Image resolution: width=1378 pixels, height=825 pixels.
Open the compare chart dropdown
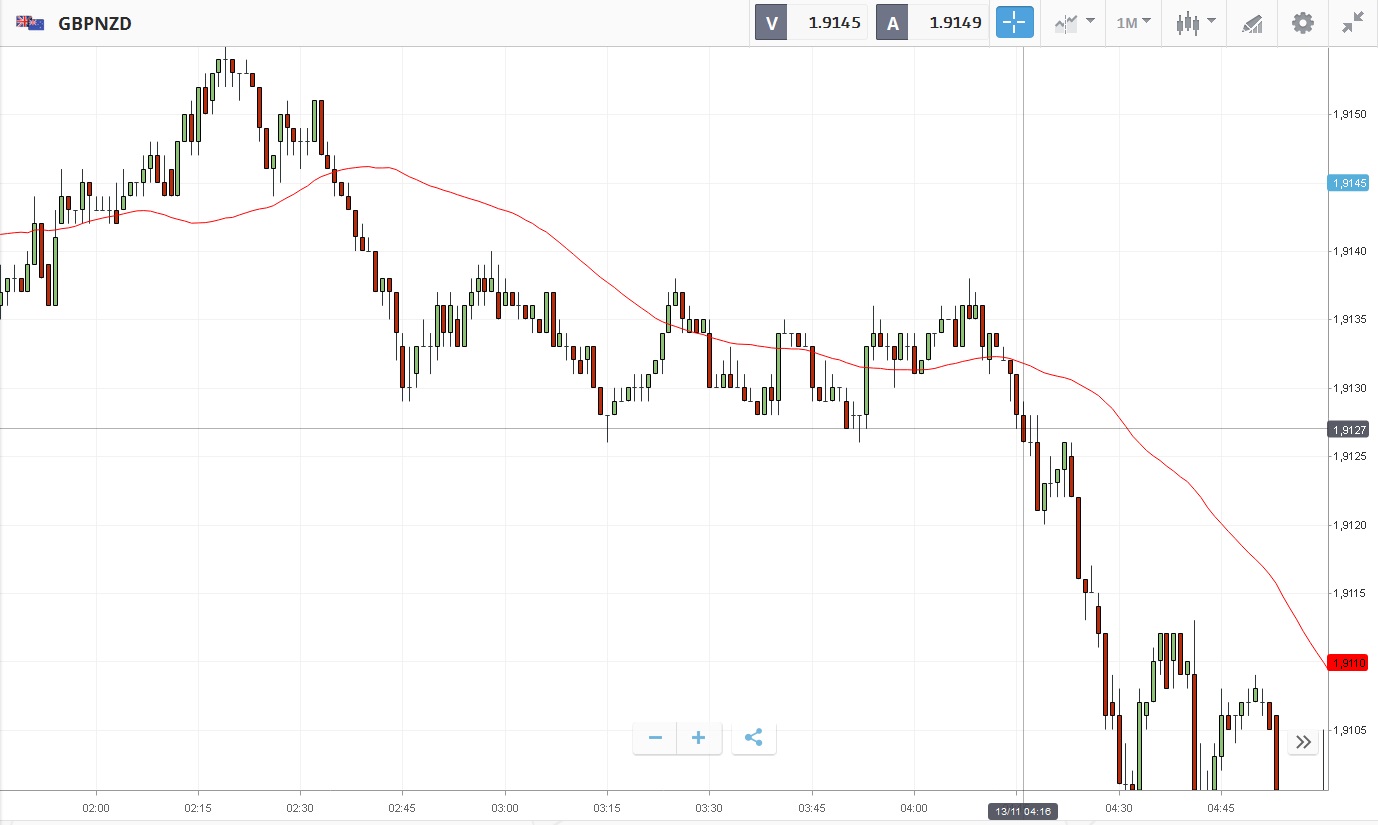point(1074,22)
